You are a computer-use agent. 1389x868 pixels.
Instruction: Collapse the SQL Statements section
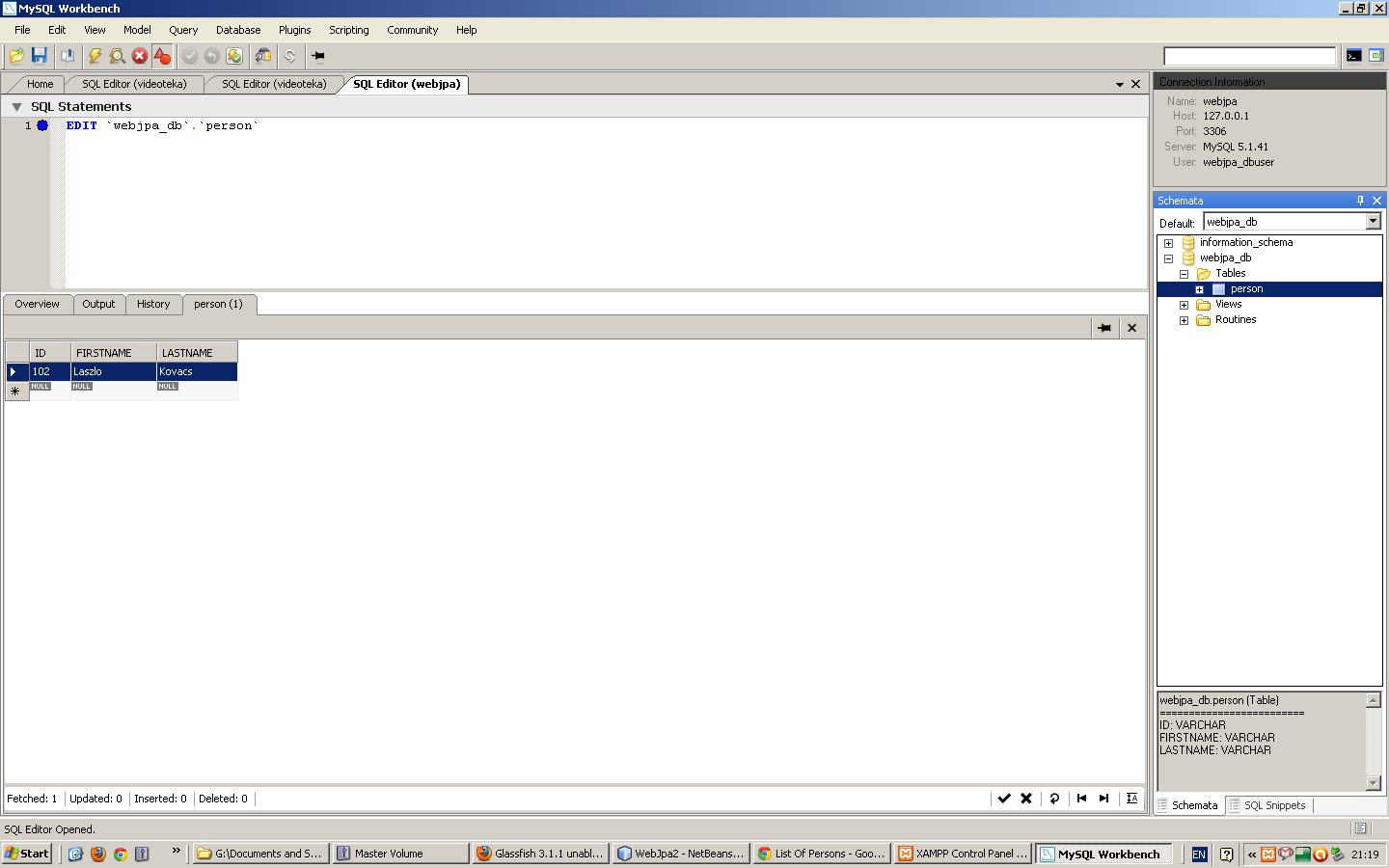(x=16, y=107)
